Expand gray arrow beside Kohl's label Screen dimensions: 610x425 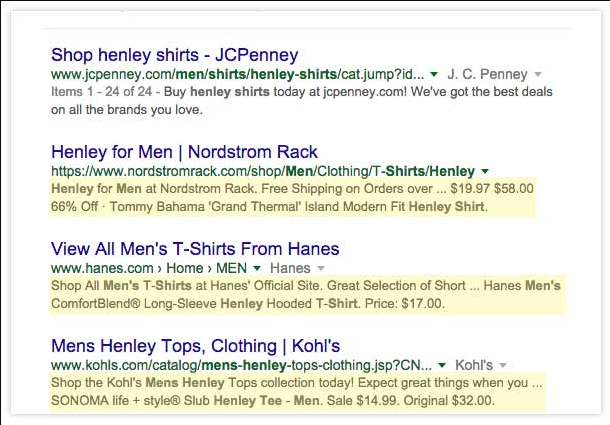pos(503,365)
